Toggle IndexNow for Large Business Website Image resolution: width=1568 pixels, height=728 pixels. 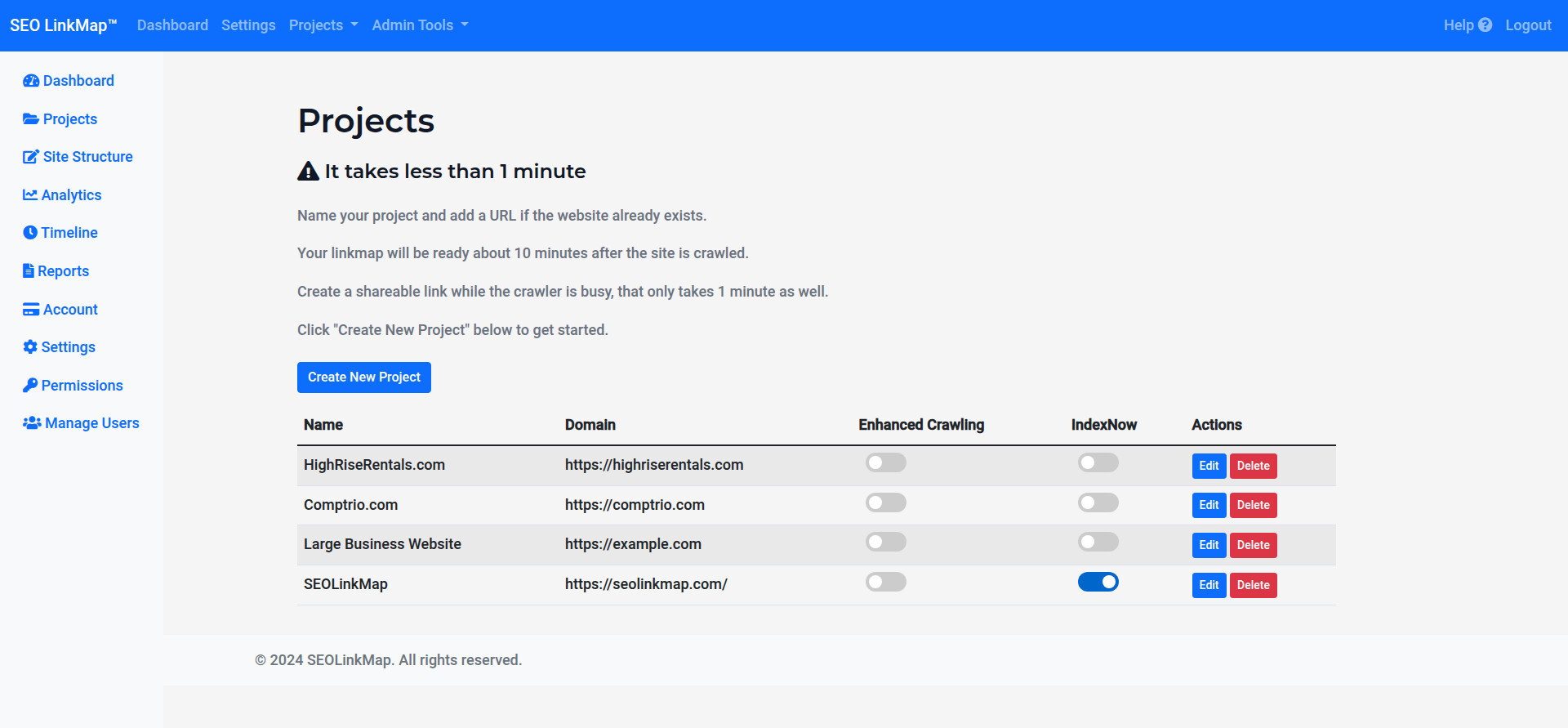point(1098,542)
